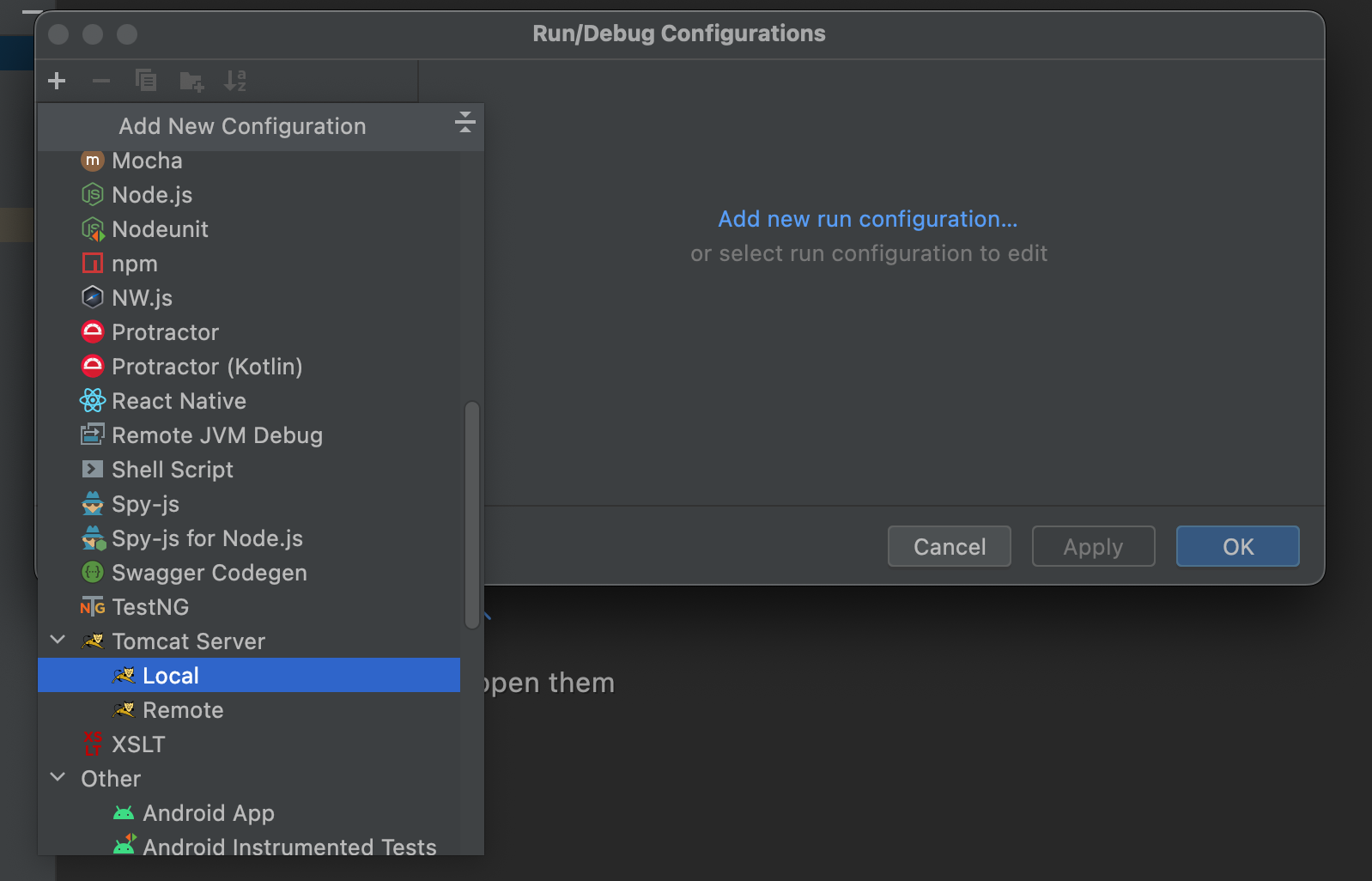Viewport: 1372px width, 881px height.
Task: Select Local under Tomcat Server
Action: click(x=249, y=676)
